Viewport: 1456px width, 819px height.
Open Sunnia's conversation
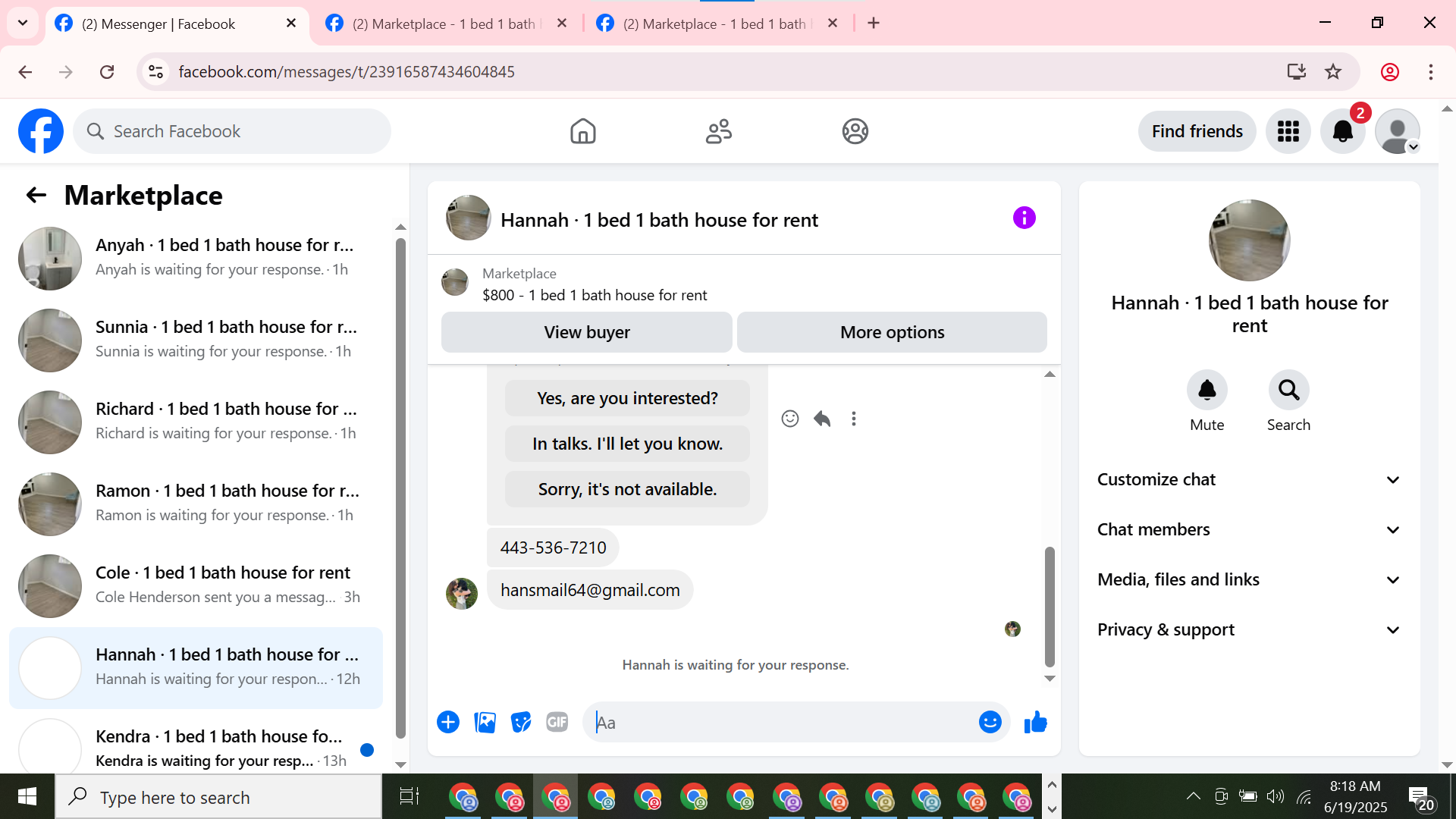pyautogui.click(x=197, y=340)
